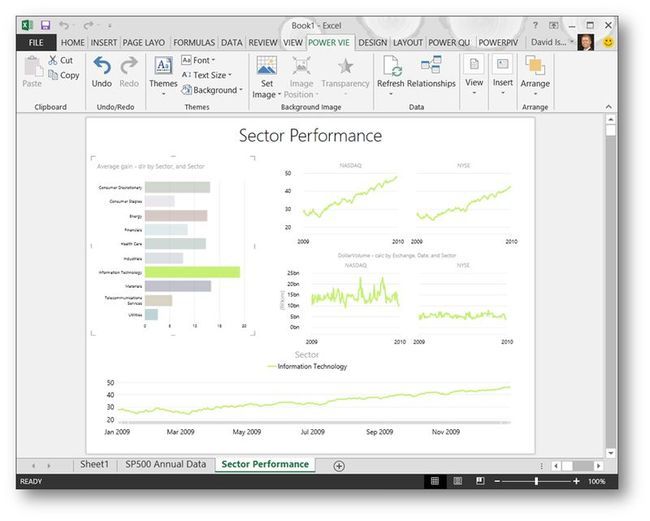
Task: Select the Energy bar in chart
Action: (176, 216)
